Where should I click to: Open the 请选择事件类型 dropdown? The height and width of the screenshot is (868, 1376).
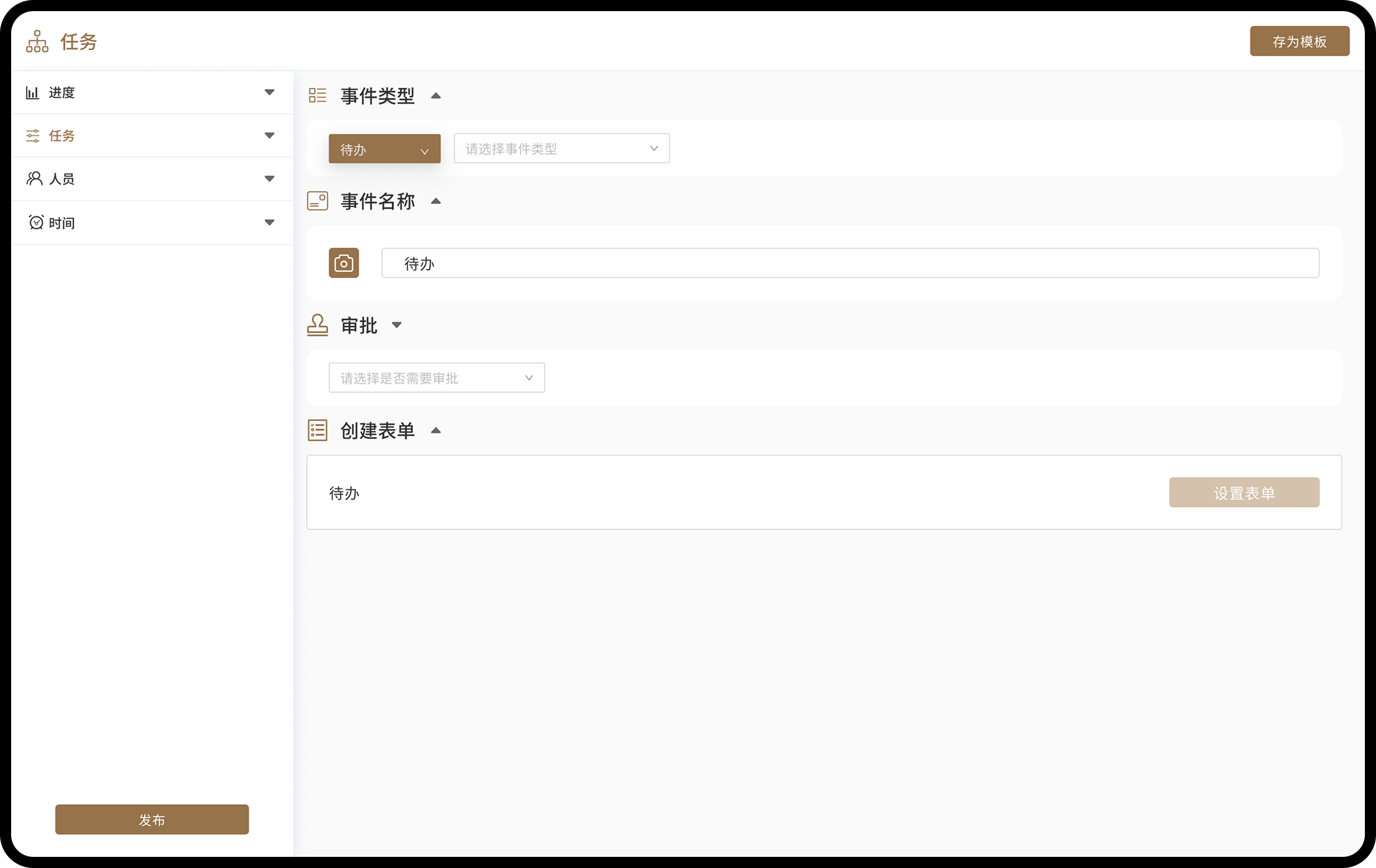click(x=561, y=149)
